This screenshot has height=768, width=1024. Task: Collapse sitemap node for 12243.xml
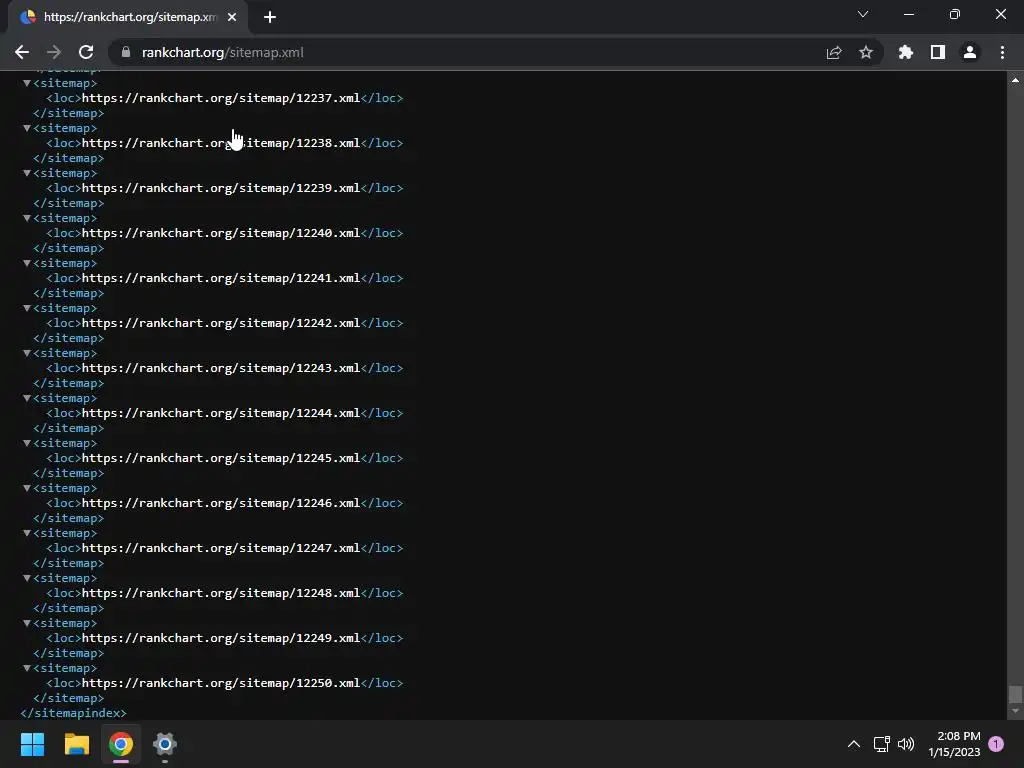click(x=27, y=353)
